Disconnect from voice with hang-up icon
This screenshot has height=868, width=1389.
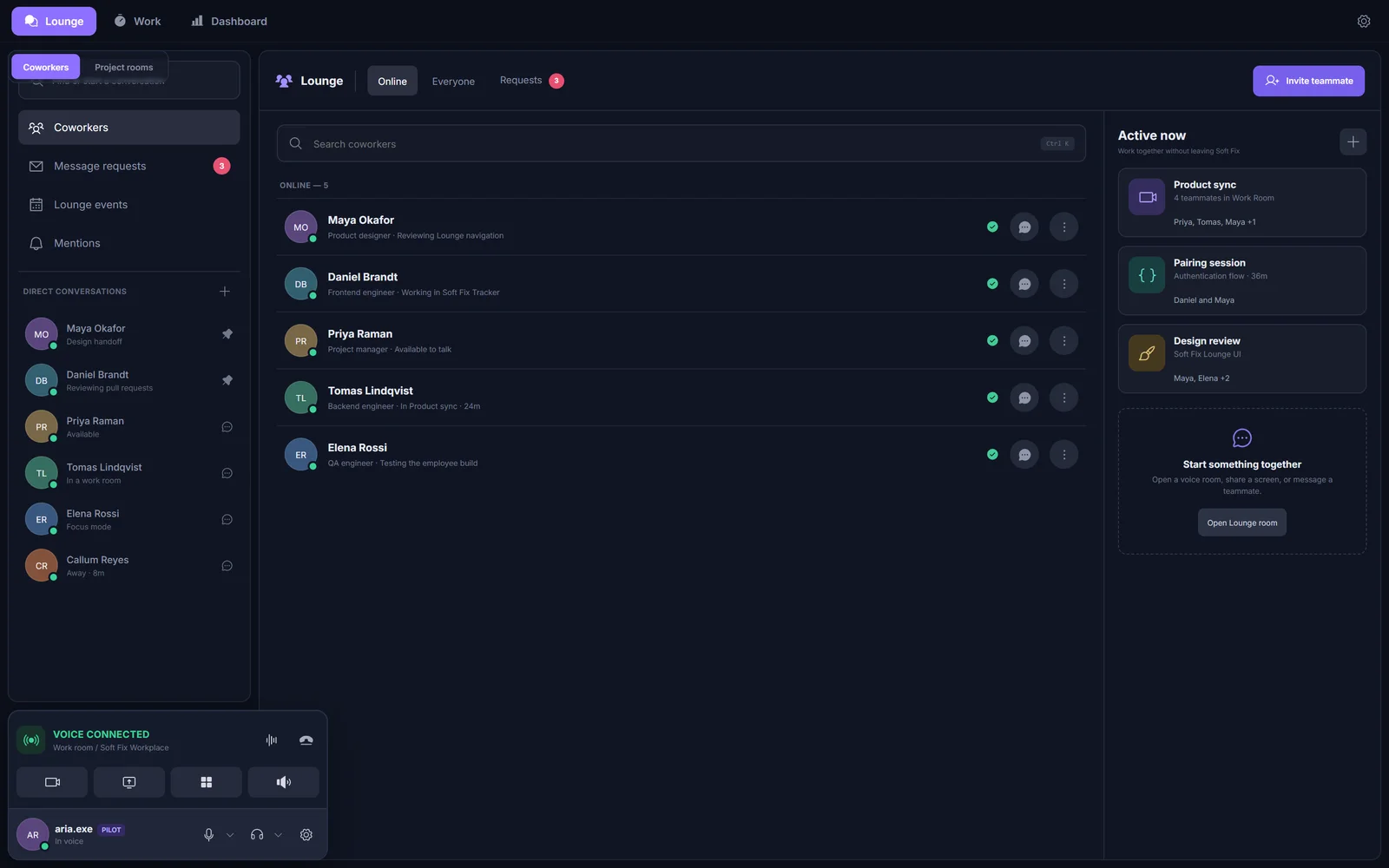(306, 740)
